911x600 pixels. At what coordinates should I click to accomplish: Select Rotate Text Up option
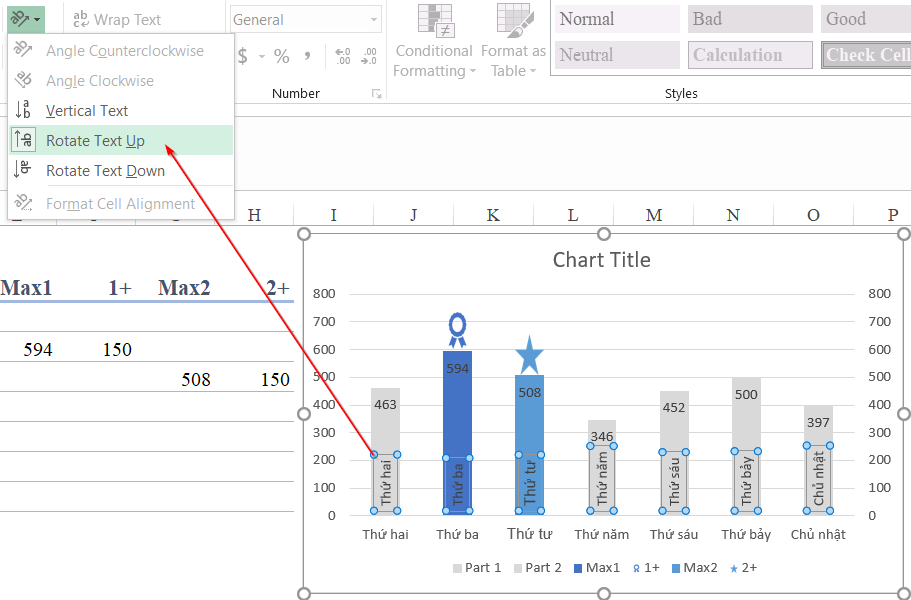95,141
